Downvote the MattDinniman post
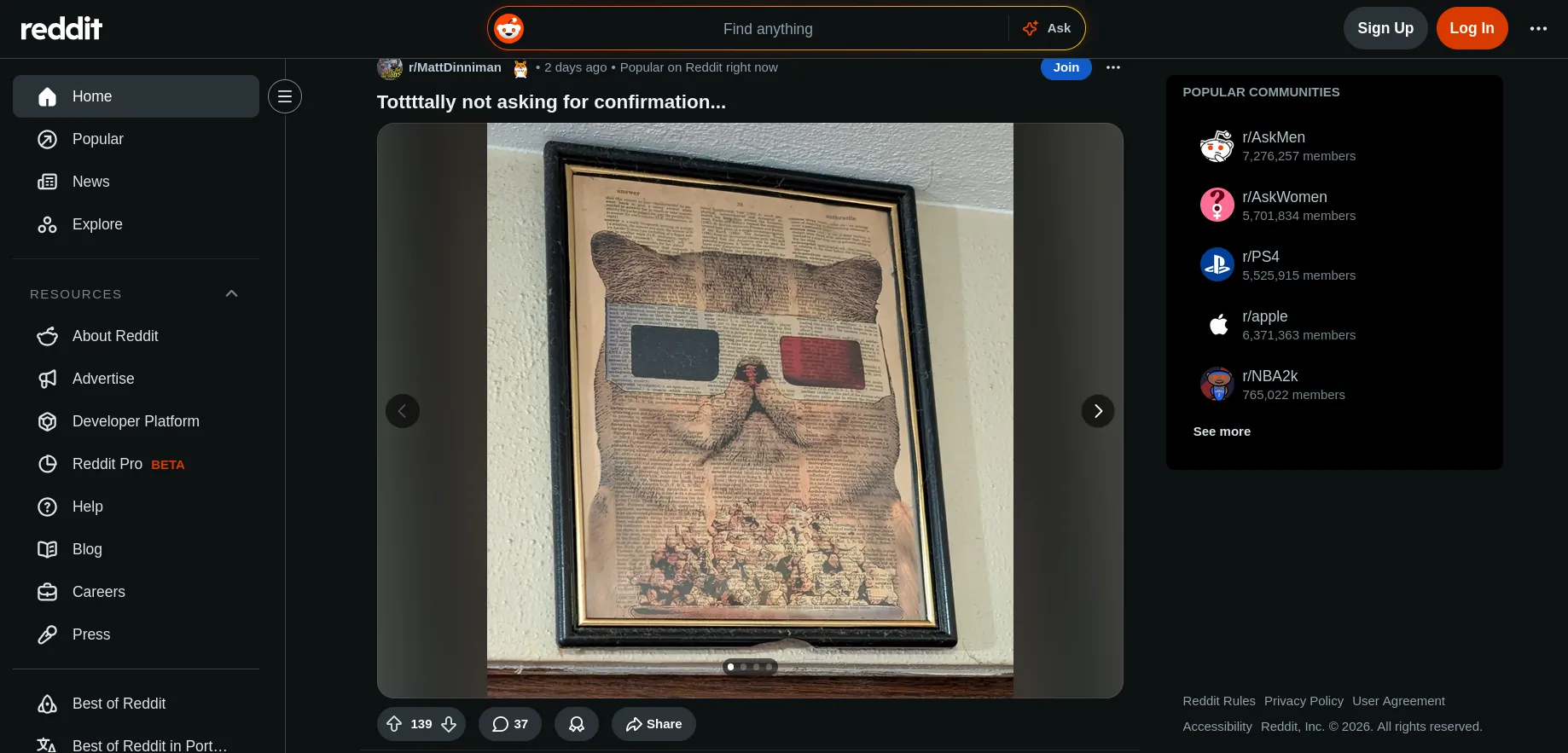Screen dimensions: 1568x753 449,724
